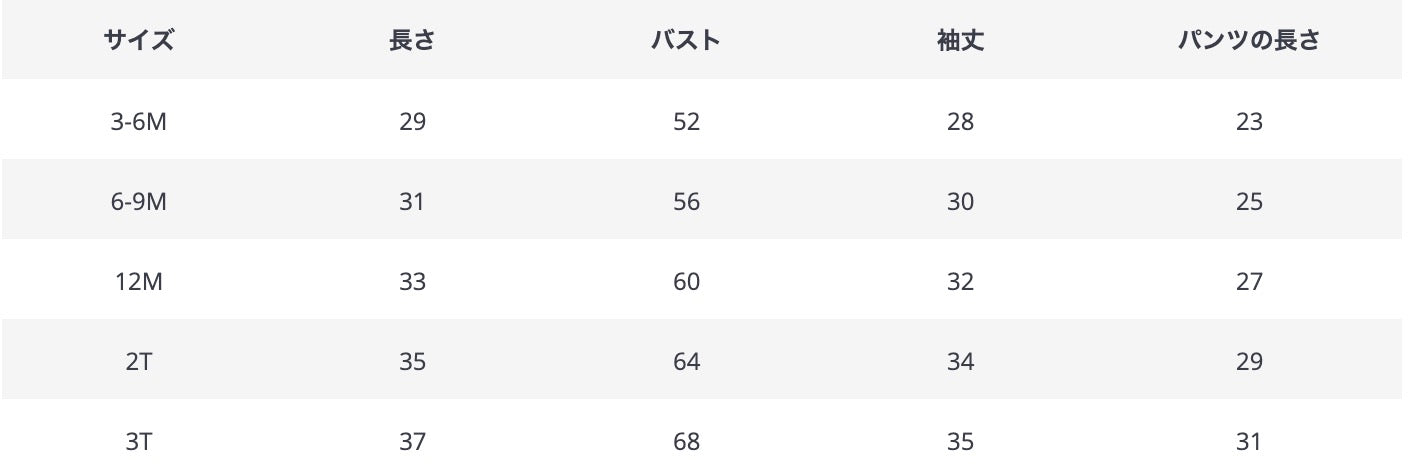This screenshot has height=472, width=1408.
Task: Click pants length 27 for 12M
Action: 1249,282
